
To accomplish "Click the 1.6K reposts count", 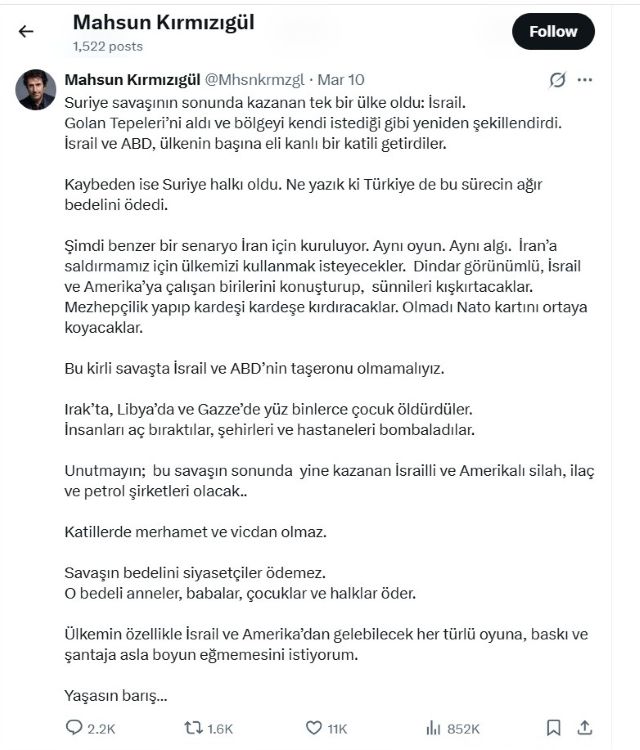I will coord(223,728).
